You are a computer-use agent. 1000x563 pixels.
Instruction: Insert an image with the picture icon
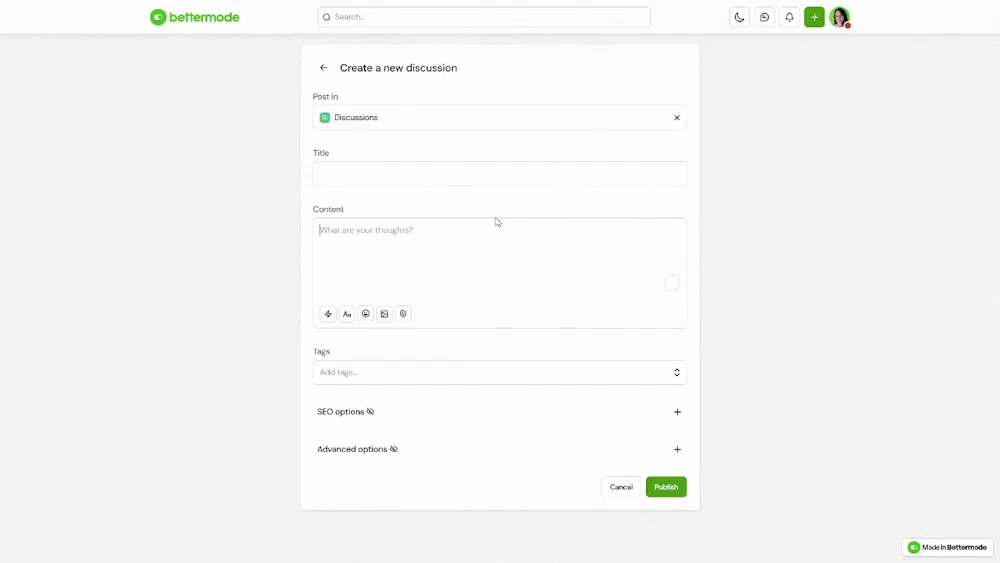pos(384,314)
